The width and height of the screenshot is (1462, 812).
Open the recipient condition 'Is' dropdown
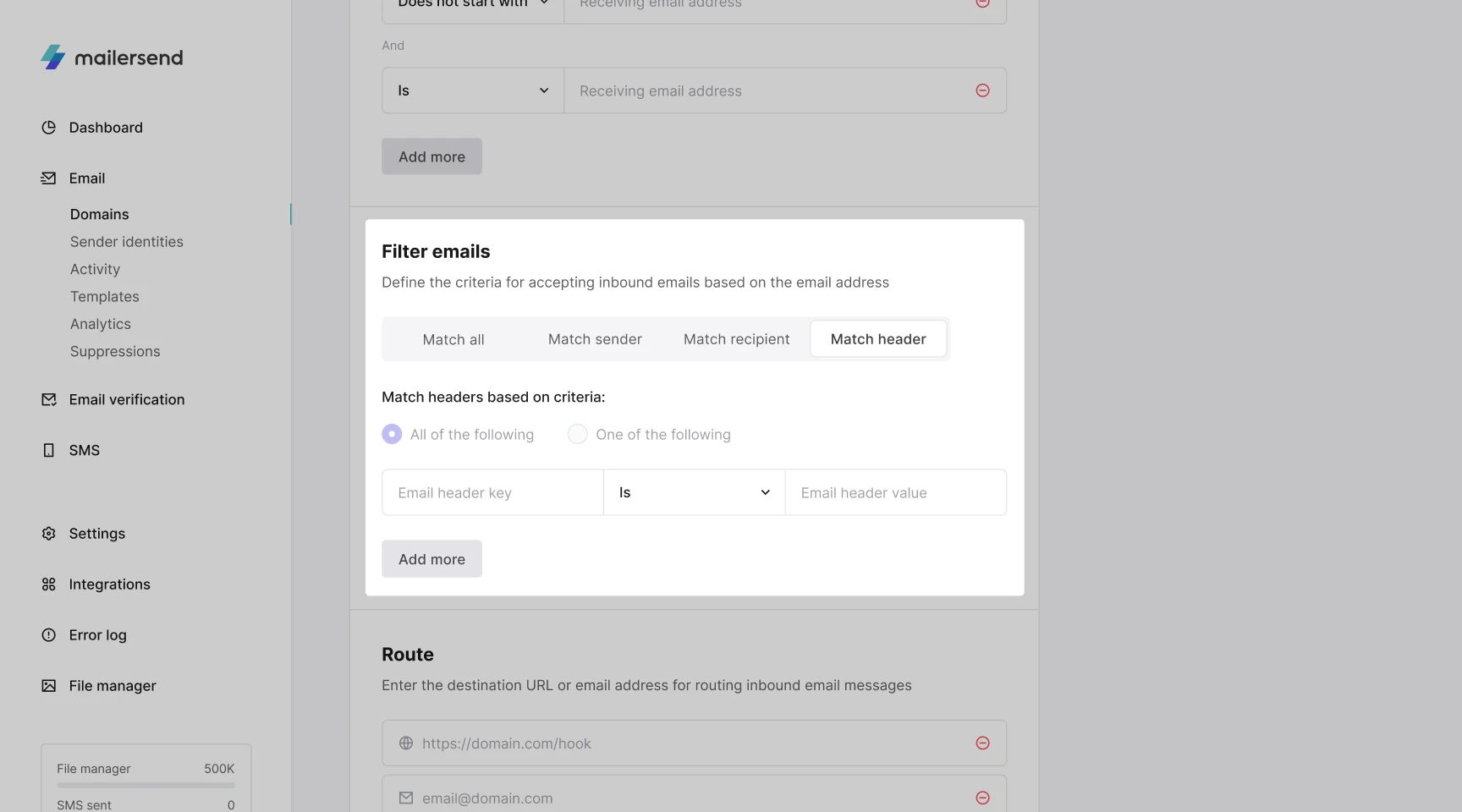(x=472, y=91)
